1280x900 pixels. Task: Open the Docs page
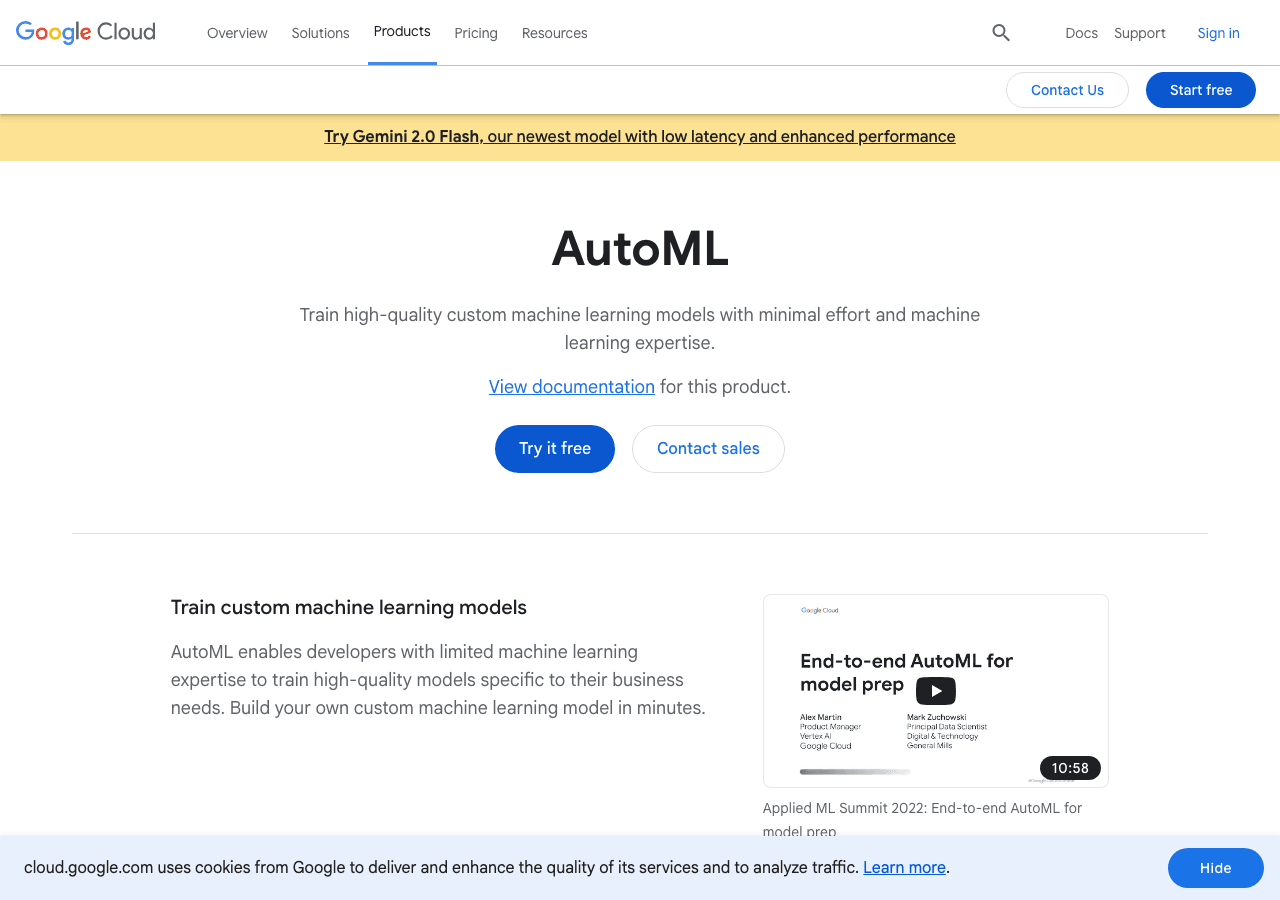[1081, 33]
